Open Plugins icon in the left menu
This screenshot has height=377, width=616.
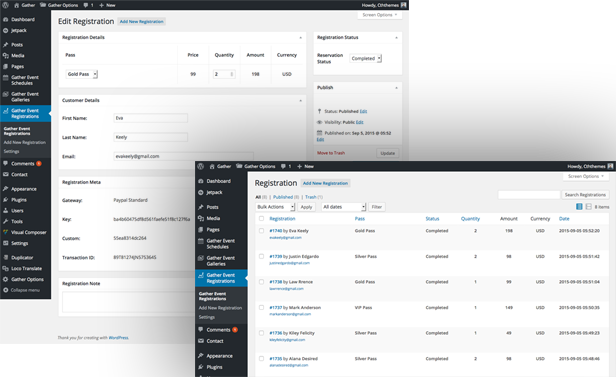coord(6,200)
